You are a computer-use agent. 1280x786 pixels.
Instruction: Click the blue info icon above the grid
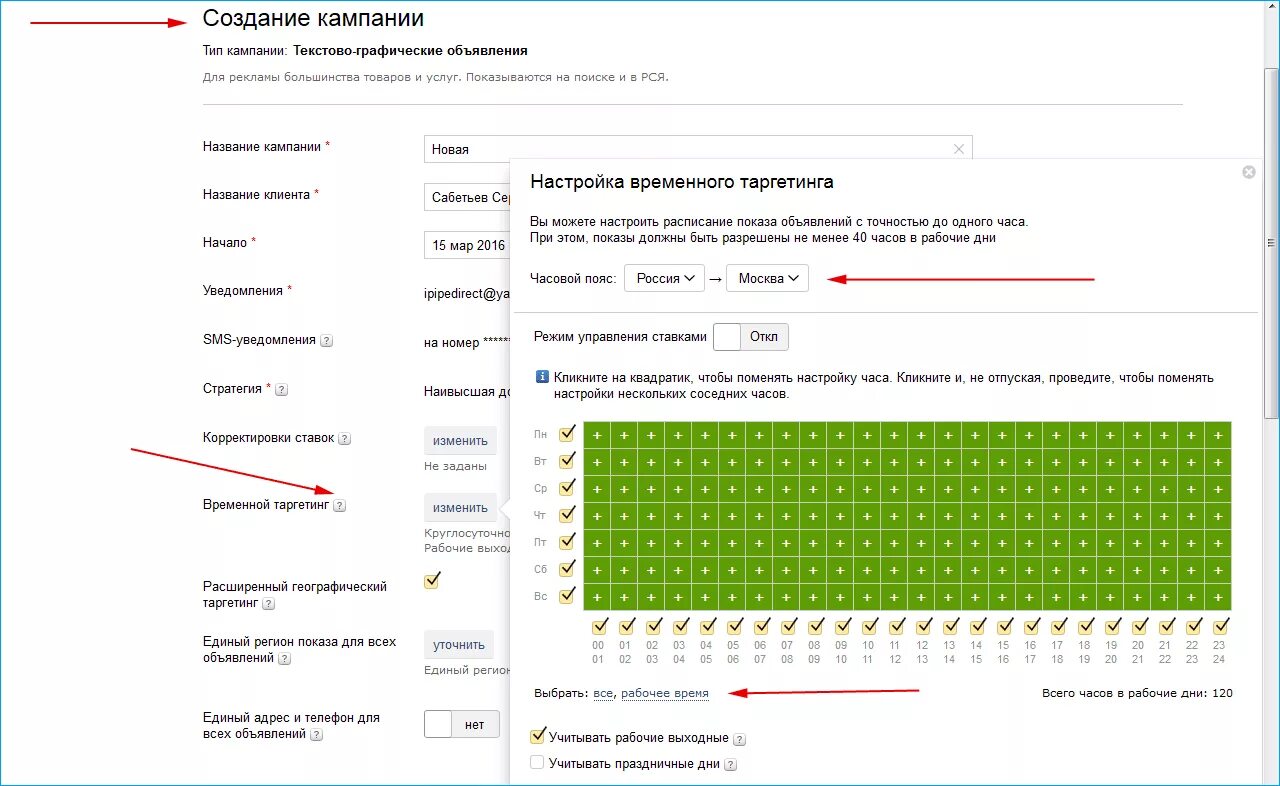coord(542,377)
